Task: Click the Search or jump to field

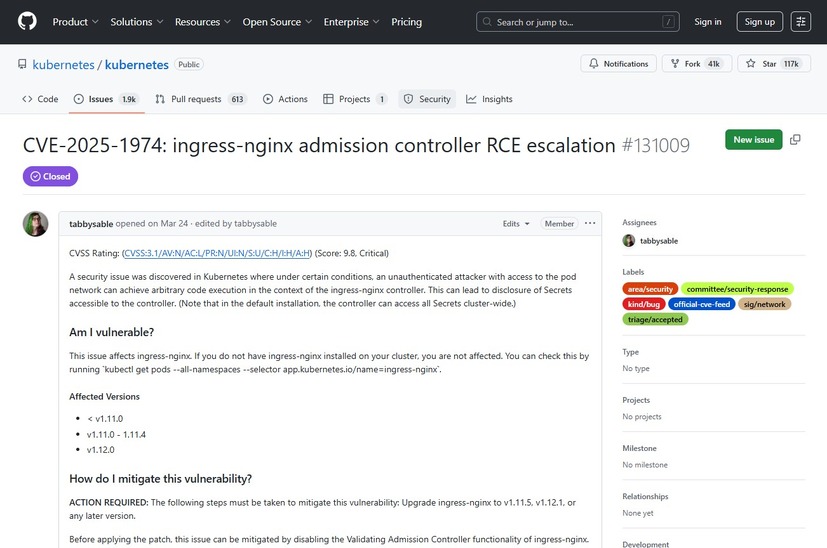Action: 577,21
